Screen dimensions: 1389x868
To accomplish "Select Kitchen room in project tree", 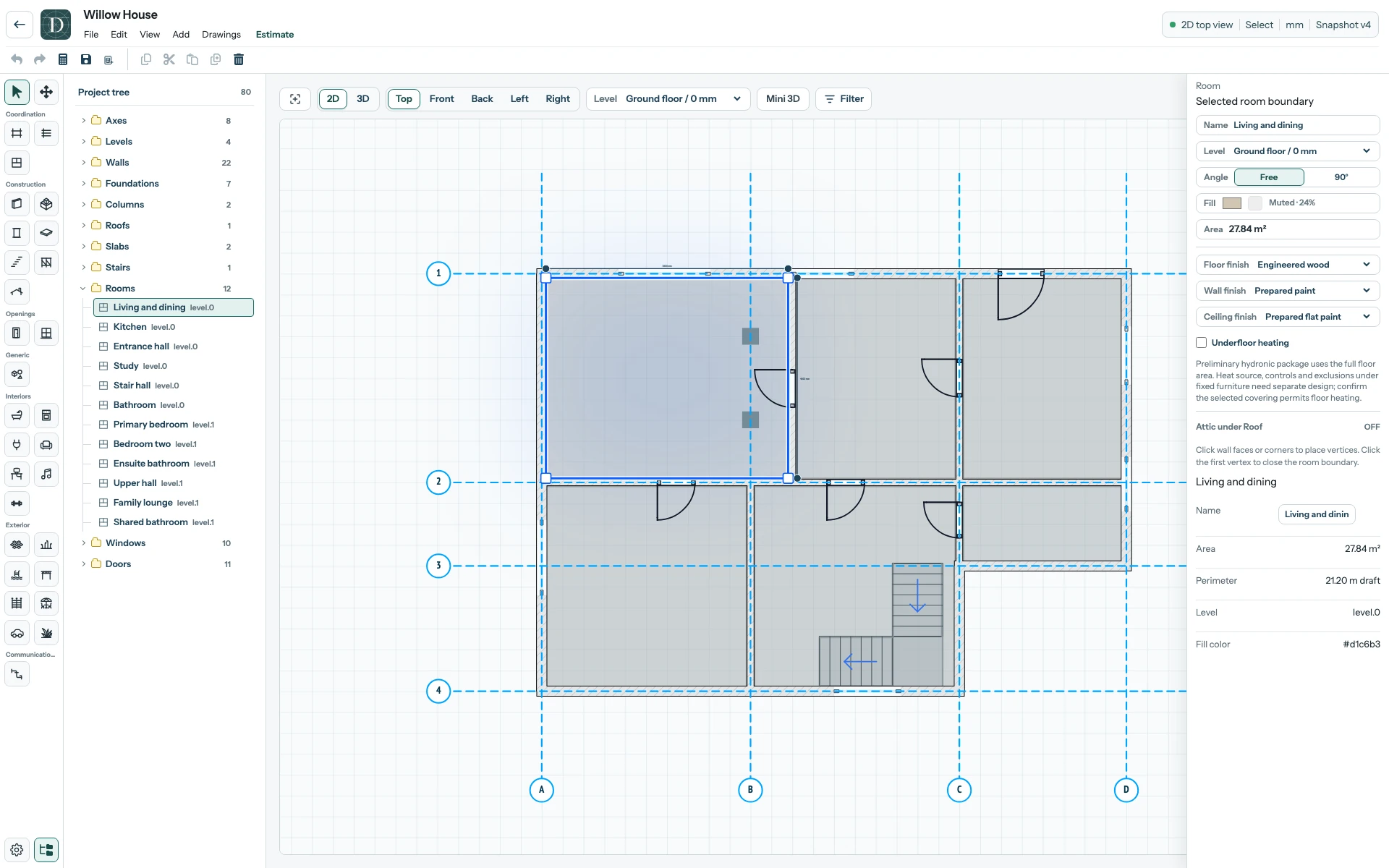I will click(x=173, y=327).
